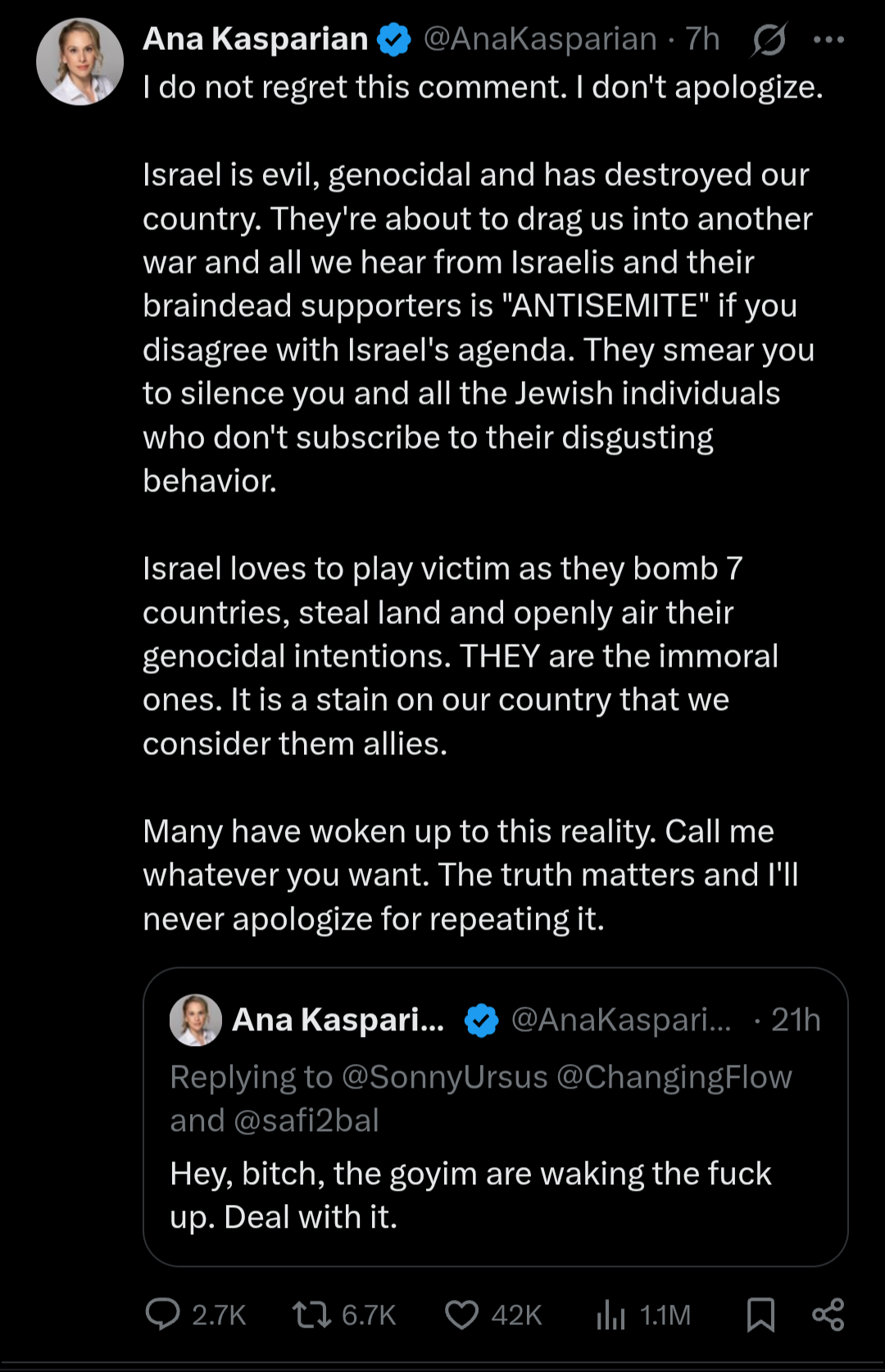Open the quoted post reading 'Deal with it'
Image resolution: width=885 pixels, height=1372 pixels.
[470, 1196]
